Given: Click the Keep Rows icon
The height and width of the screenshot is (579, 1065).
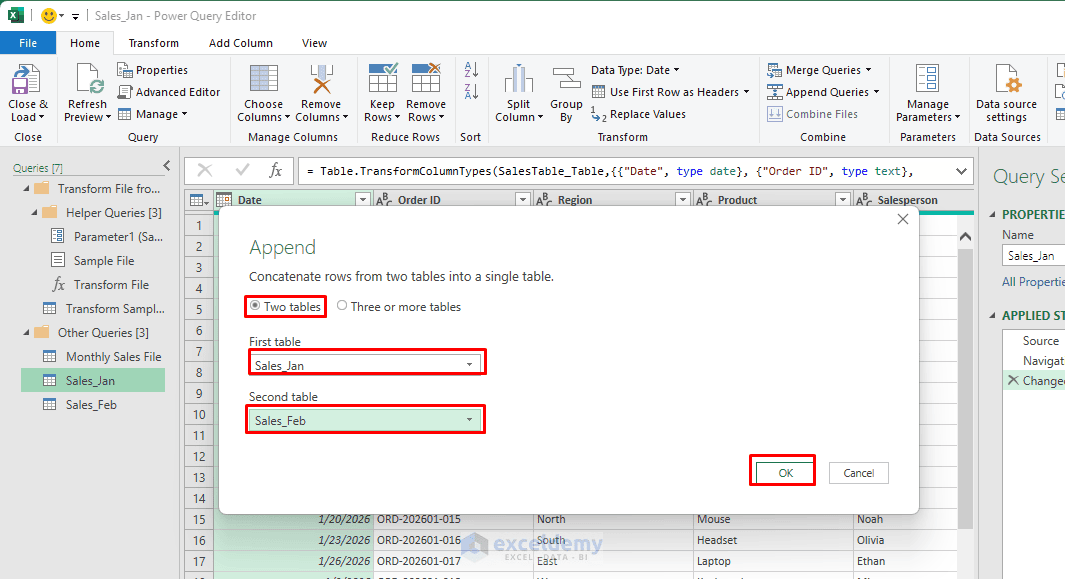Looking at the screenshot, I should pos(382,77).
